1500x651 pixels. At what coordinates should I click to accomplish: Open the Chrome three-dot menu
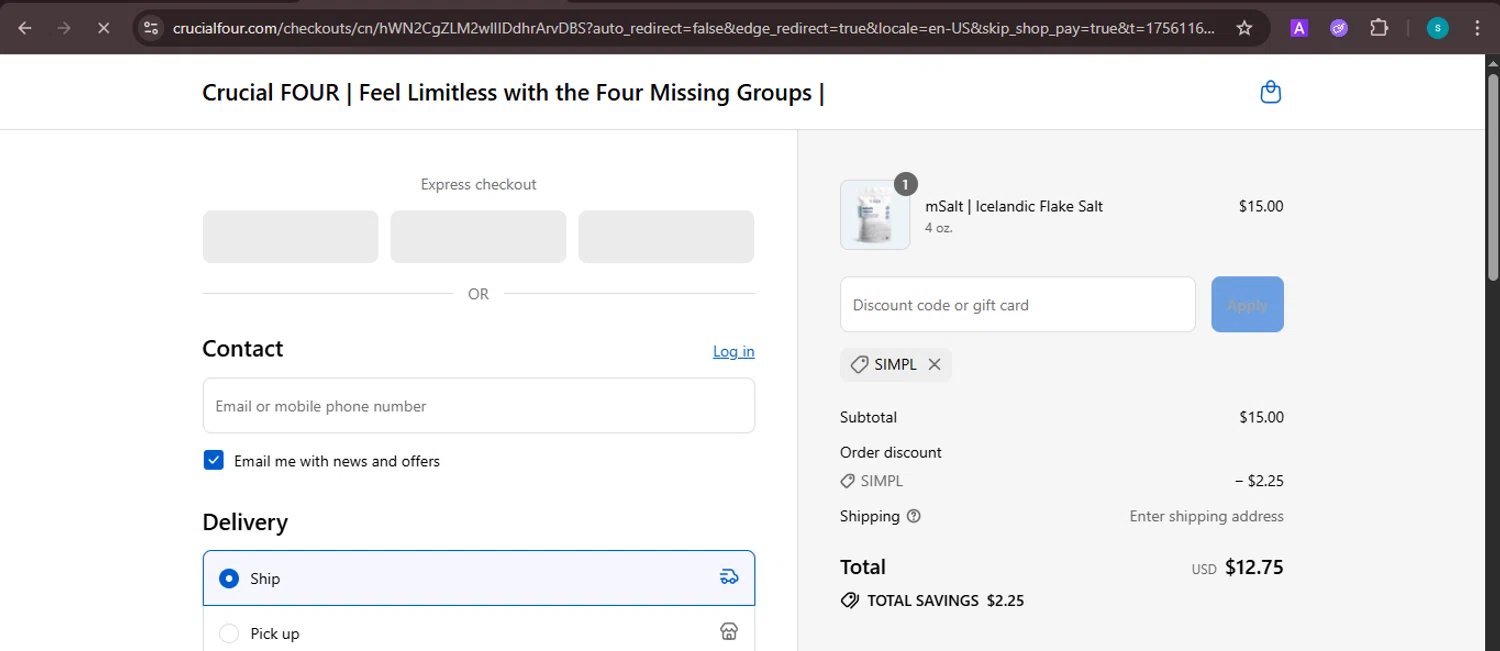point(1477,28)
